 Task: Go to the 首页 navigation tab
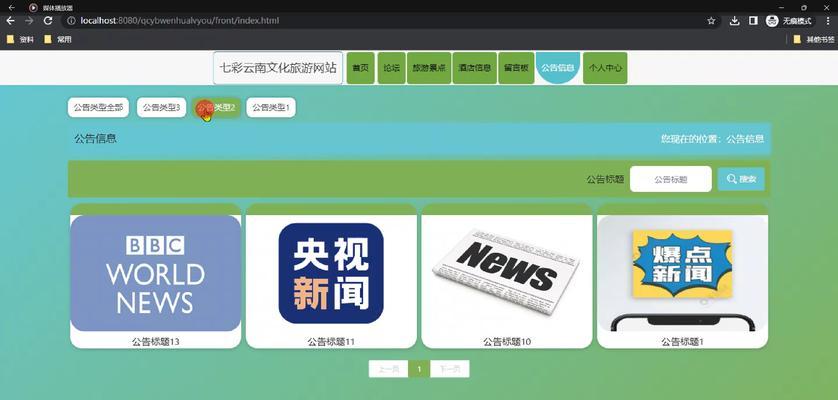click(361, 68)
